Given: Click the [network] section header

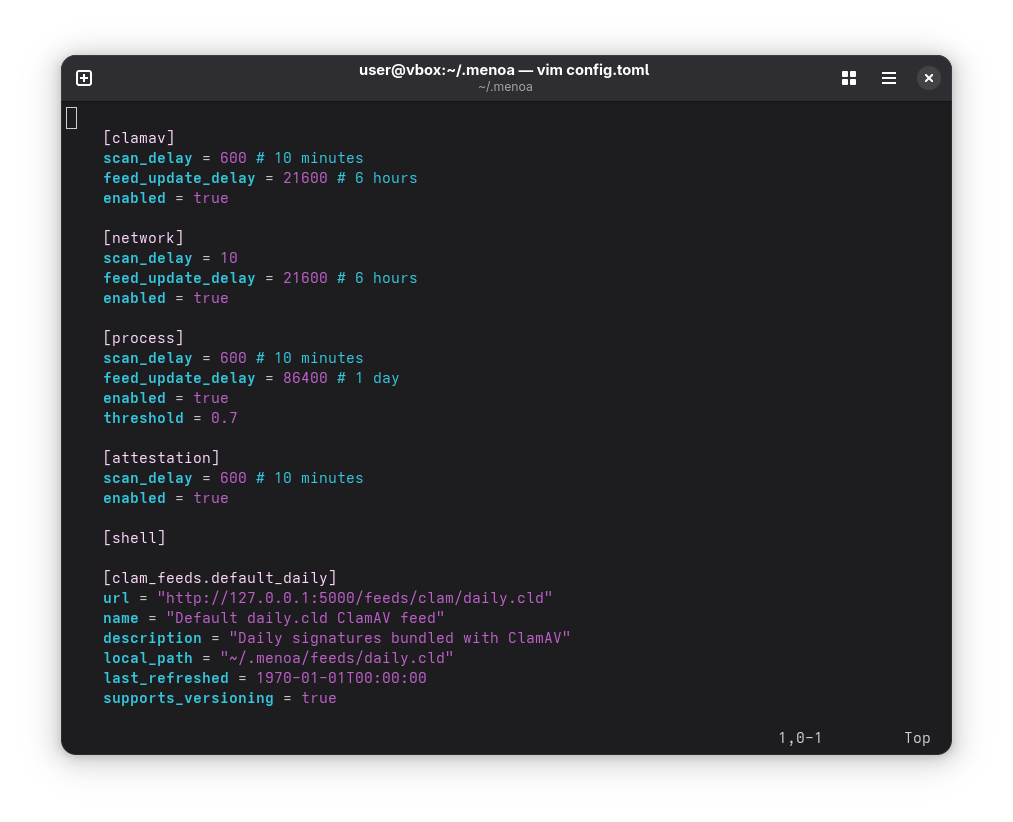Looking at the screenshot, I should click(143, 238).
